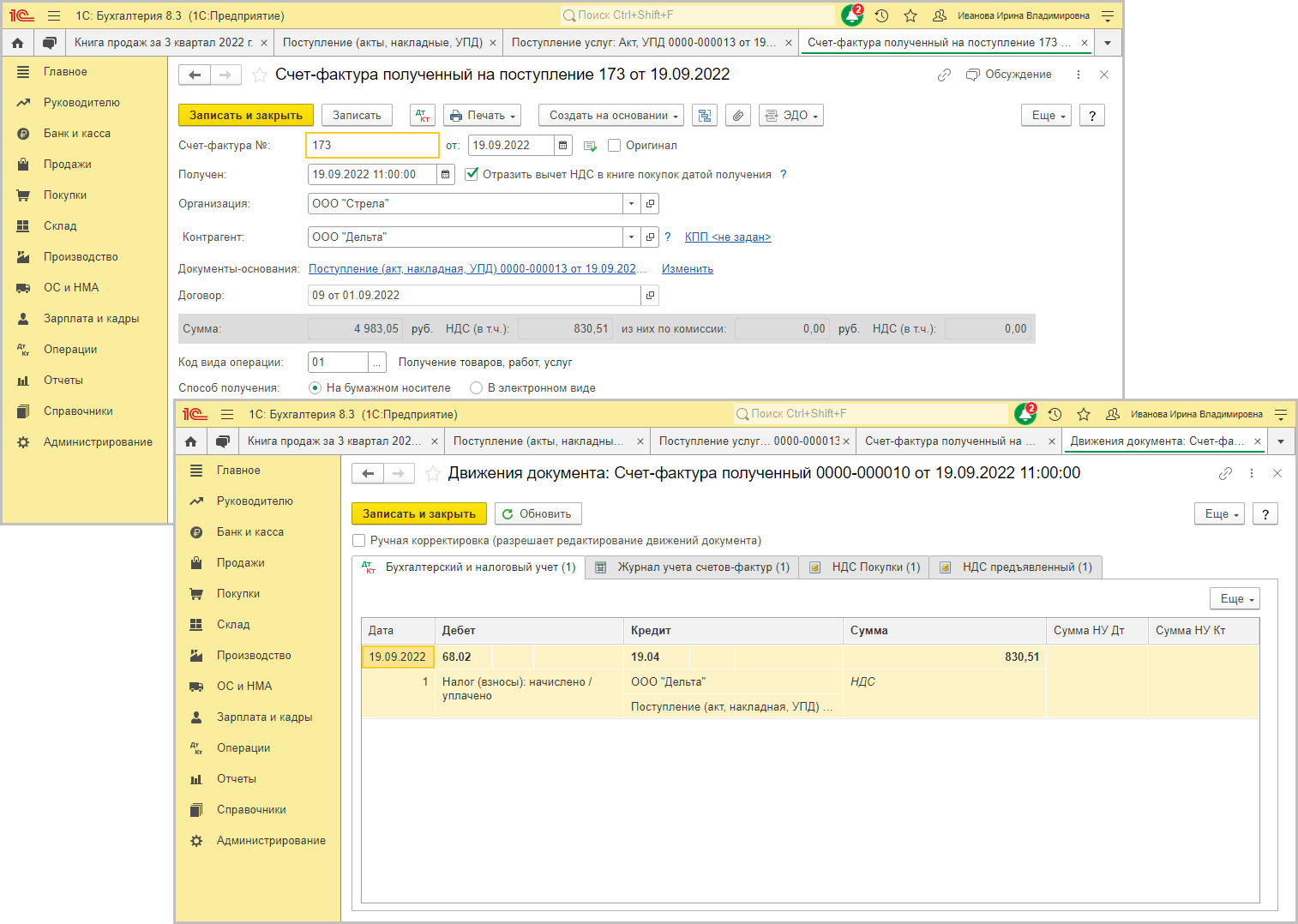Switch to the НДС Покупки tab
This screenshot has height=924, width=1298.
(864, 567)
